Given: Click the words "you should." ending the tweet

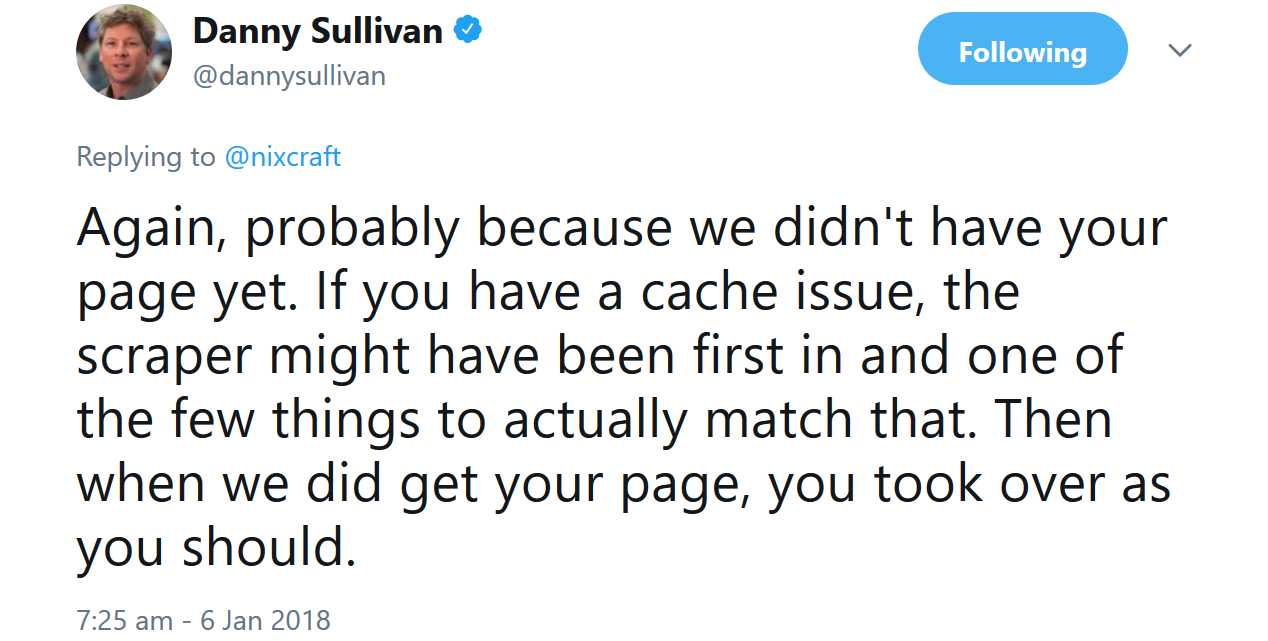Looking at the screenshot, I should click(216, 547).
